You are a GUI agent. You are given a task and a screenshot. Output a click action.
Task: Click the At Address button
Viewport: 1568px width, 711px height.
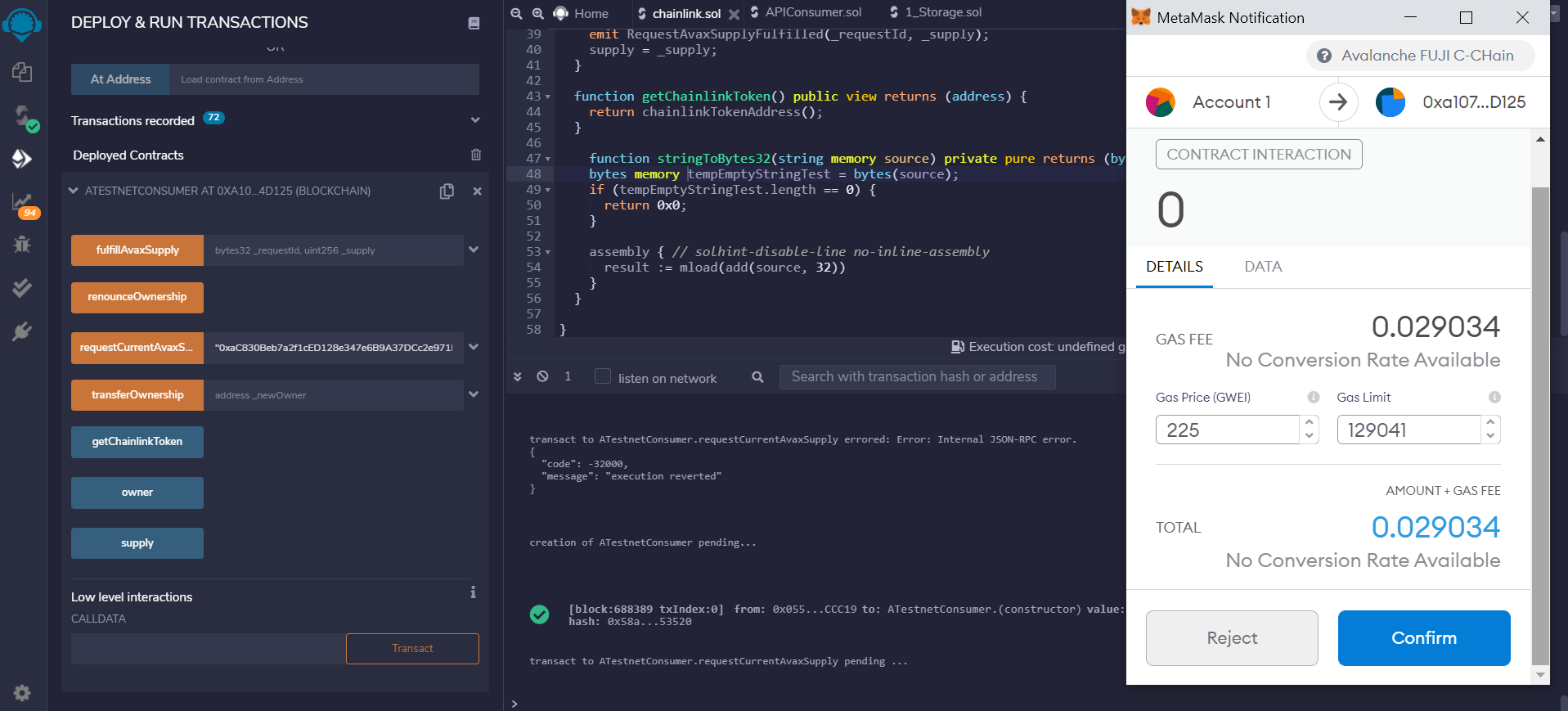tap(120, 79)
